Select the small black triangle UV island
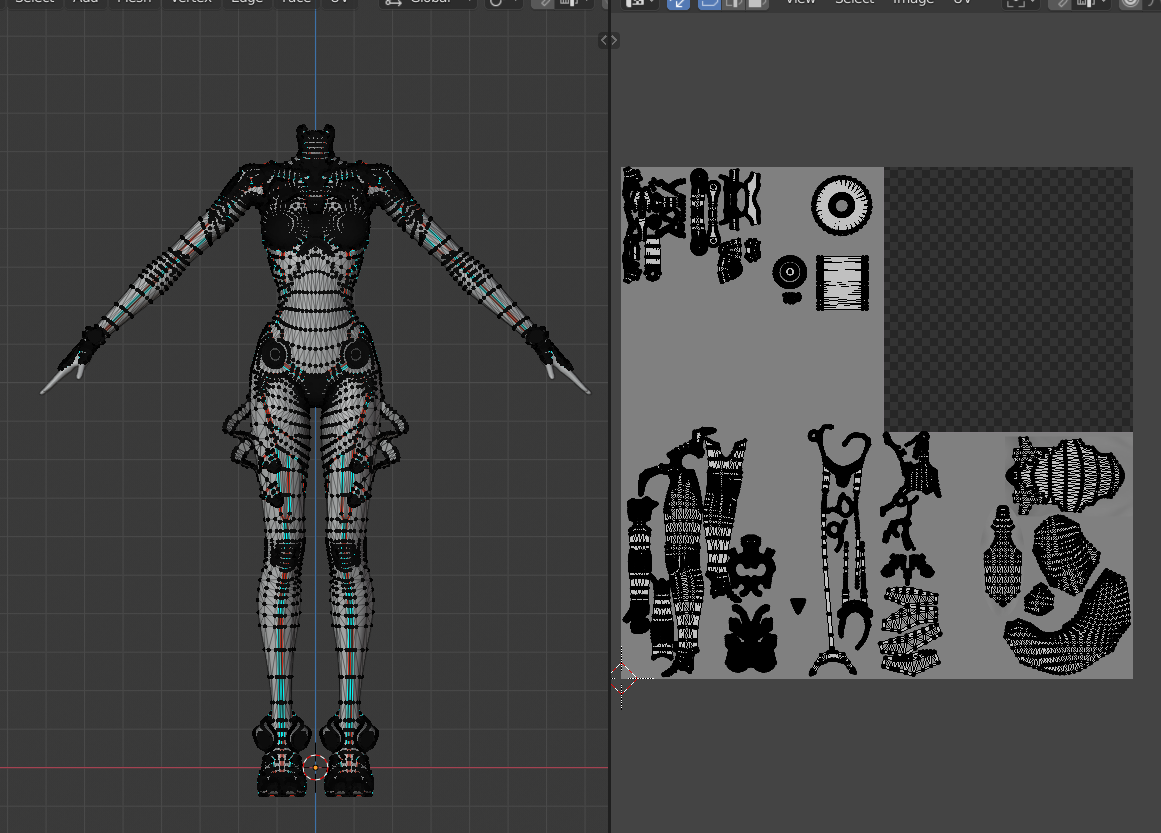 [x=797, y=606]
